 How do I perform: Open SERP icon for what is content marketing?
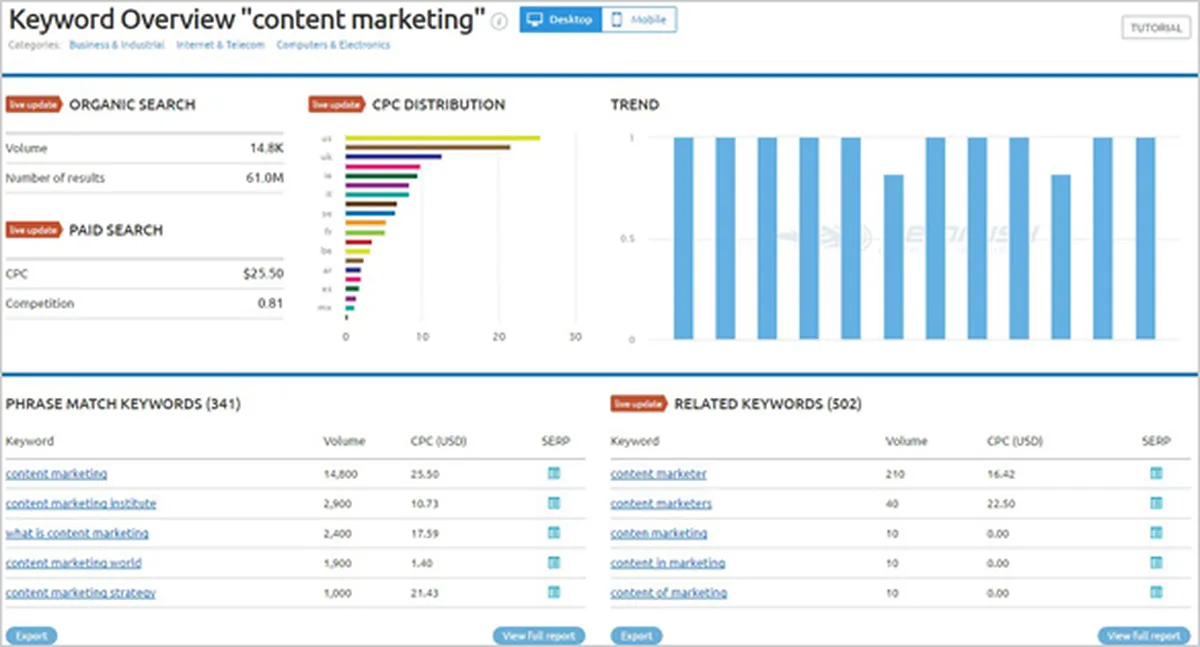pyautogui.click(x=554, y=533)
